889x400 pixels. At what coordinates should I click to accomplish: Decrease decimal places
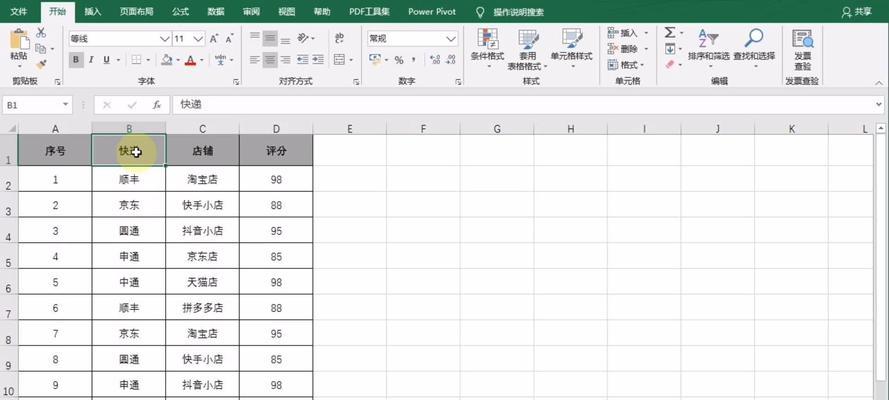[451, 60]
